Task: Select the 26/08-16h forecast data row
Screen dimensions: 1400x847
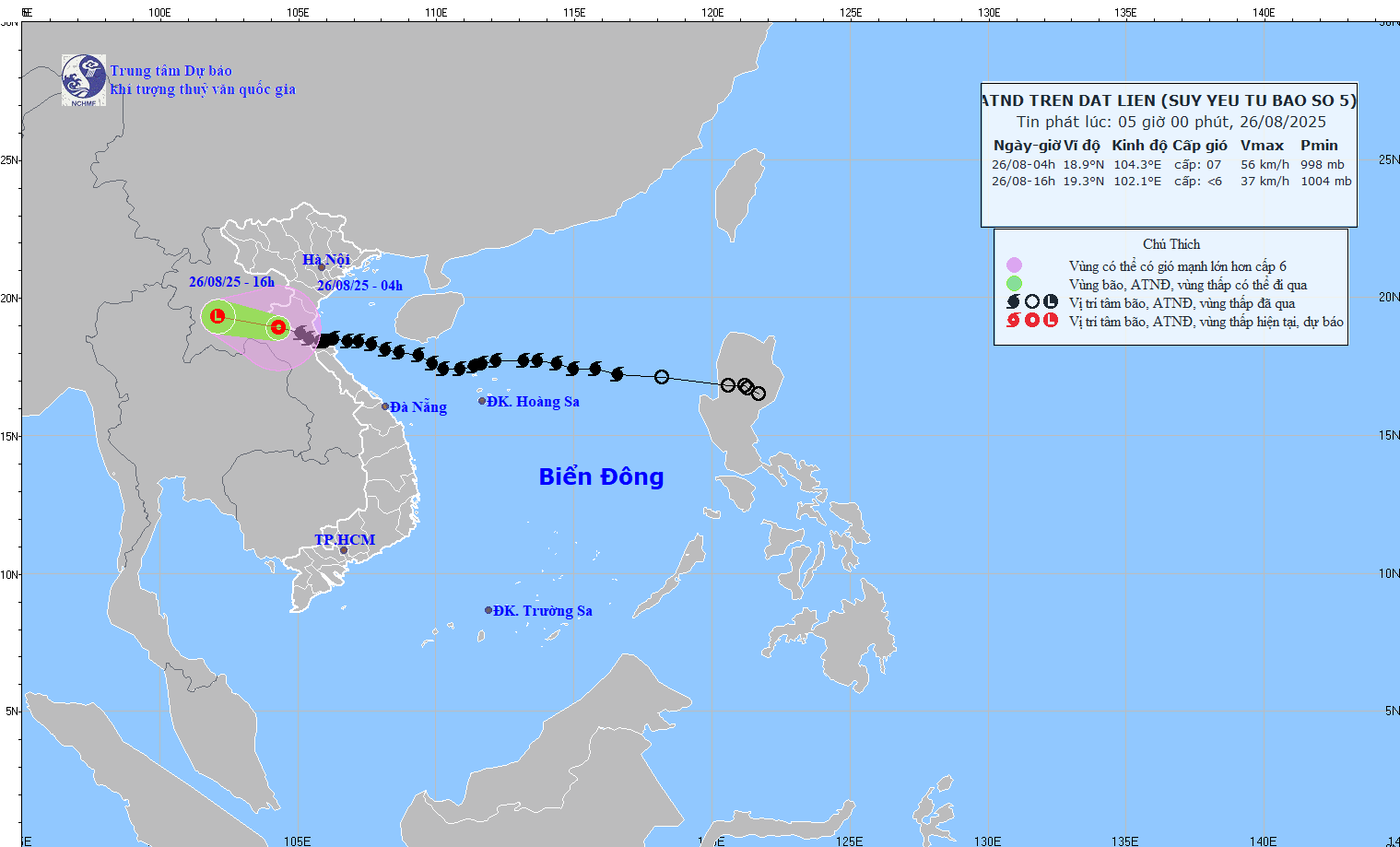Action: (1164, 182)
